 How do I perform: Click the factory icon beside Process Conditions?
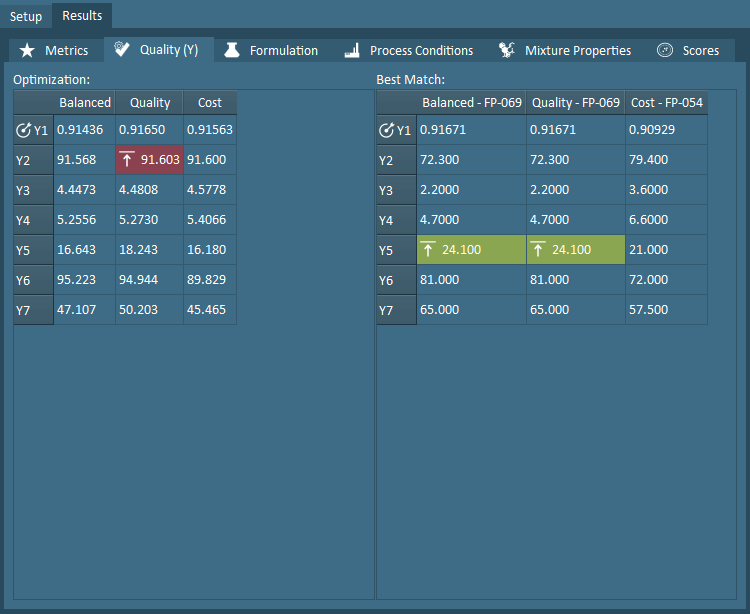tap(352, 50)
